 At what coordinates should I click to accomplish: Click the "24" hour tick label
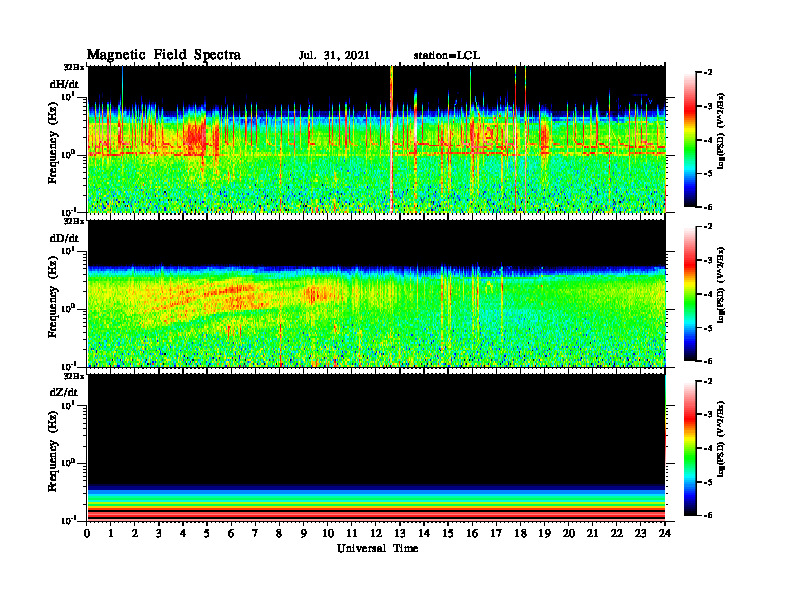point(665,533)
